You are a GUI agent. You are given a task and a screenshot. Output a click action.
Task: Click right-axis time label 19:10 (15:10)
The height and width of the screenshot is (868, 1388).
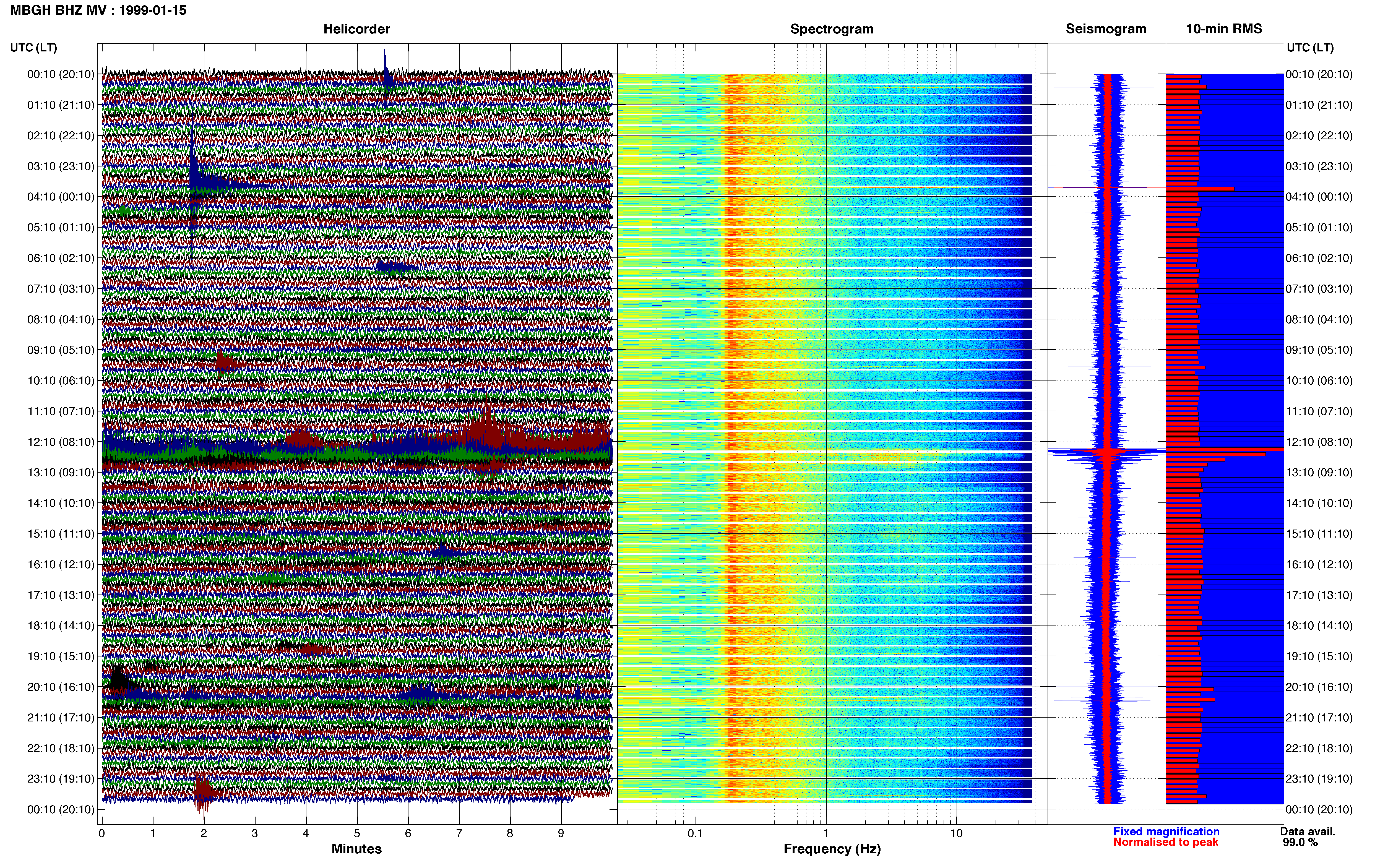[x=1319, y=656]
